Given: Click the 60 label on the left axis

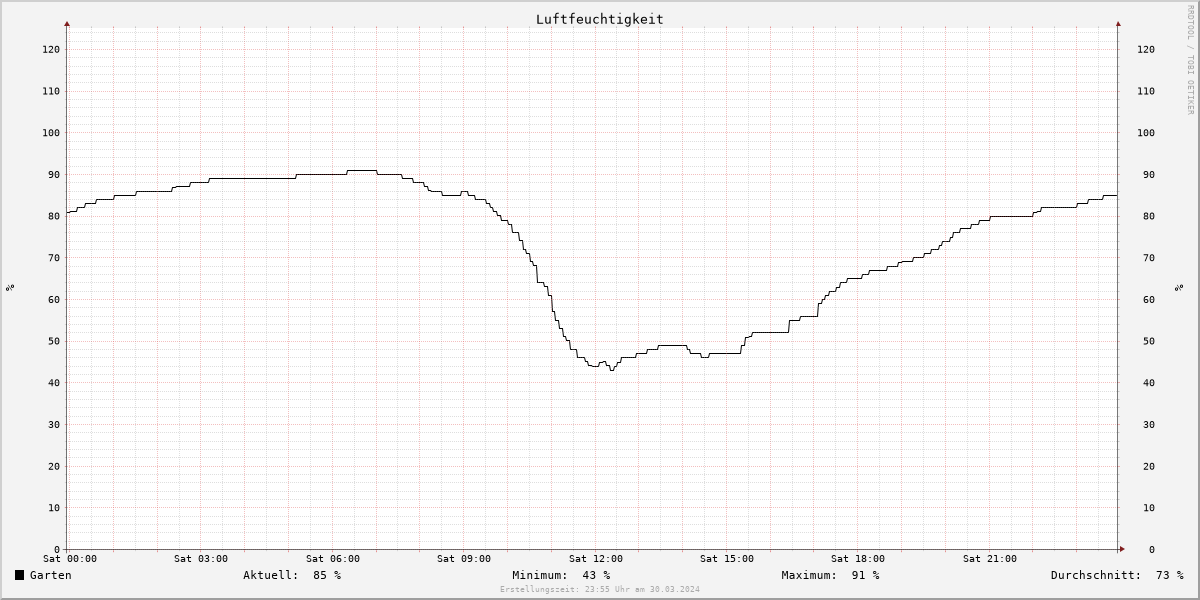Looking at the screenshot, I should (54, 300).
